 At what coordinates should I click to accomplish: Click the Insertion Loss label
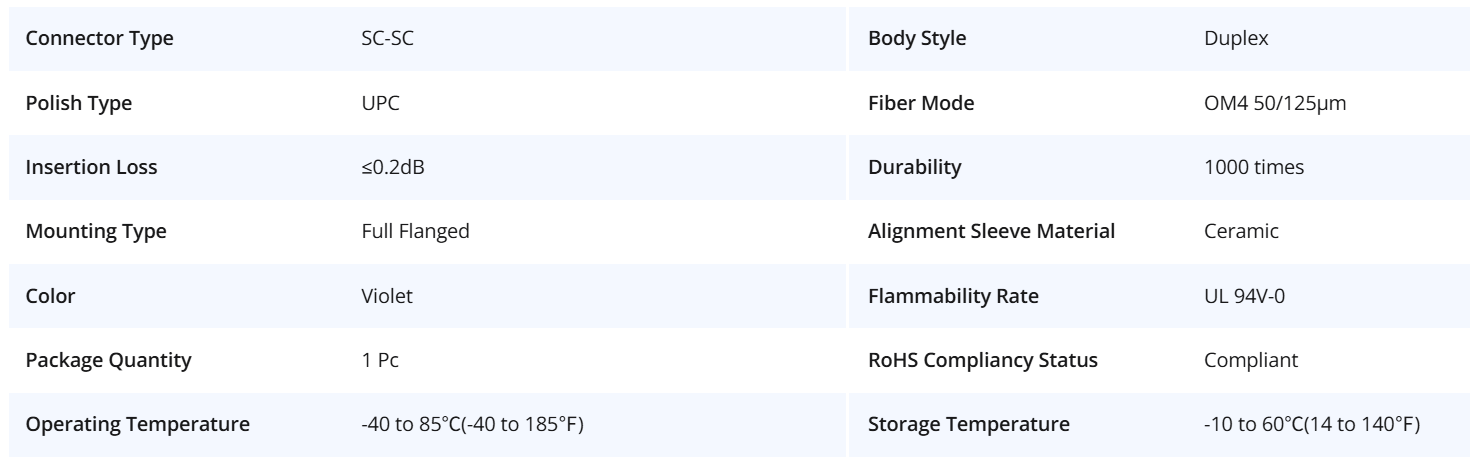90,167
